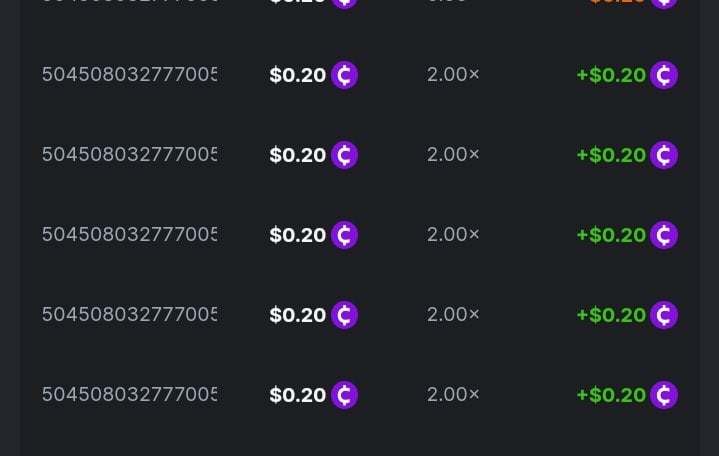This screenshot has height=456, width=719.
Task: Click the bet amount coin icon in the fourth full row
Action: 344,315
